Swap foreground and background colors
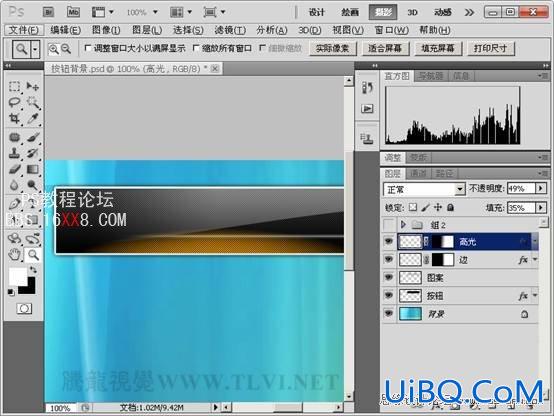The width and height of the screenshot is (554, 416). [33, 270]
